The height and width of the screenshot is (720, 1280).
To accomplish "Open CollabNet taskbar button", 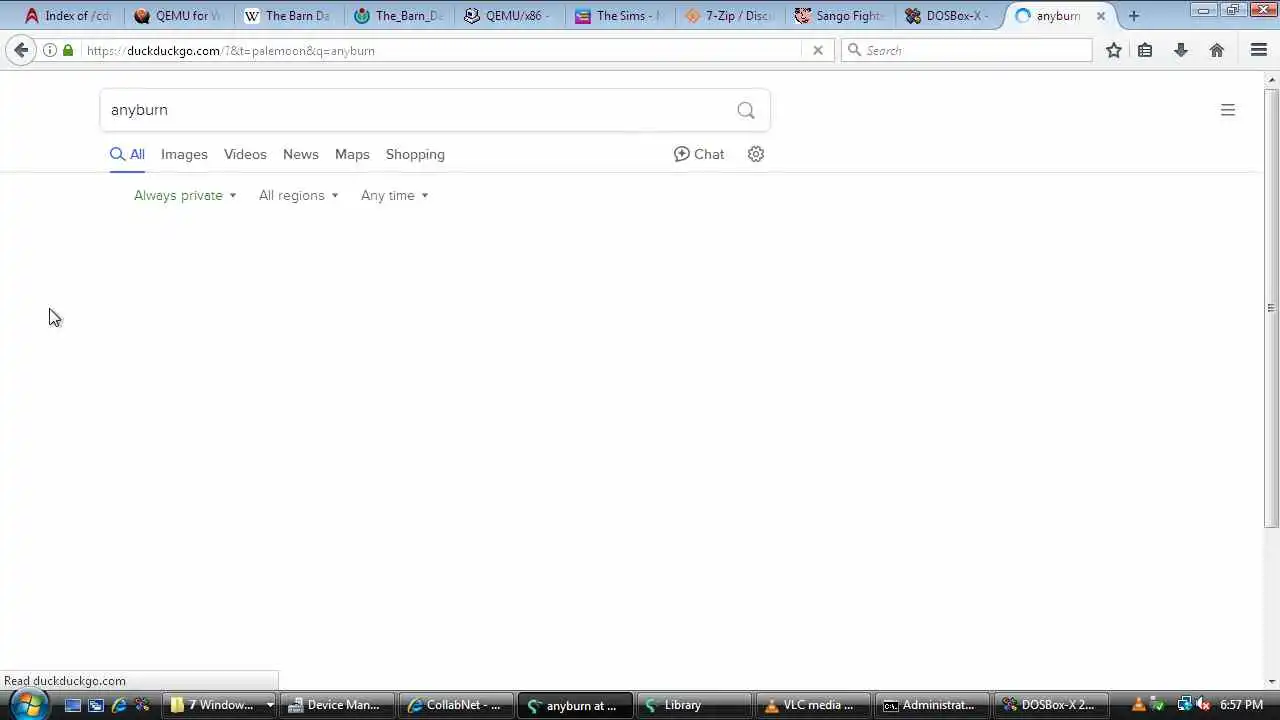I will pyautogui.click(x=456, y=705).
